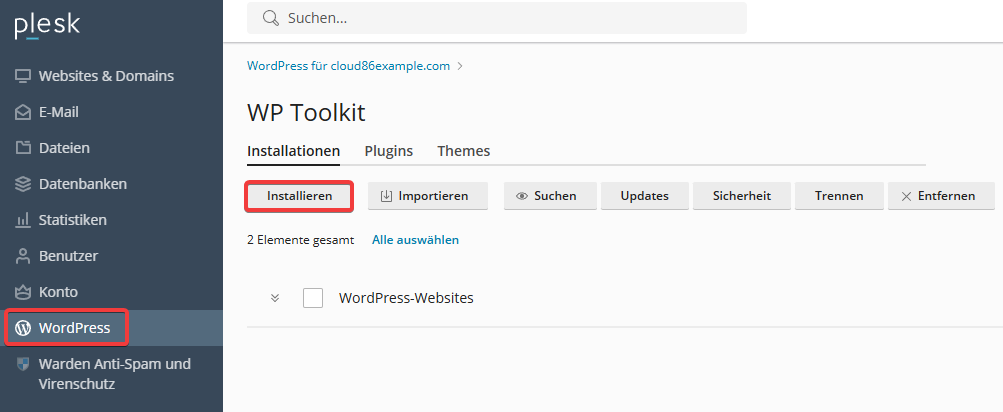Click the Konto crown icon
The image size is (1003, 412).
pyautogui.click(x=23, y=292)
